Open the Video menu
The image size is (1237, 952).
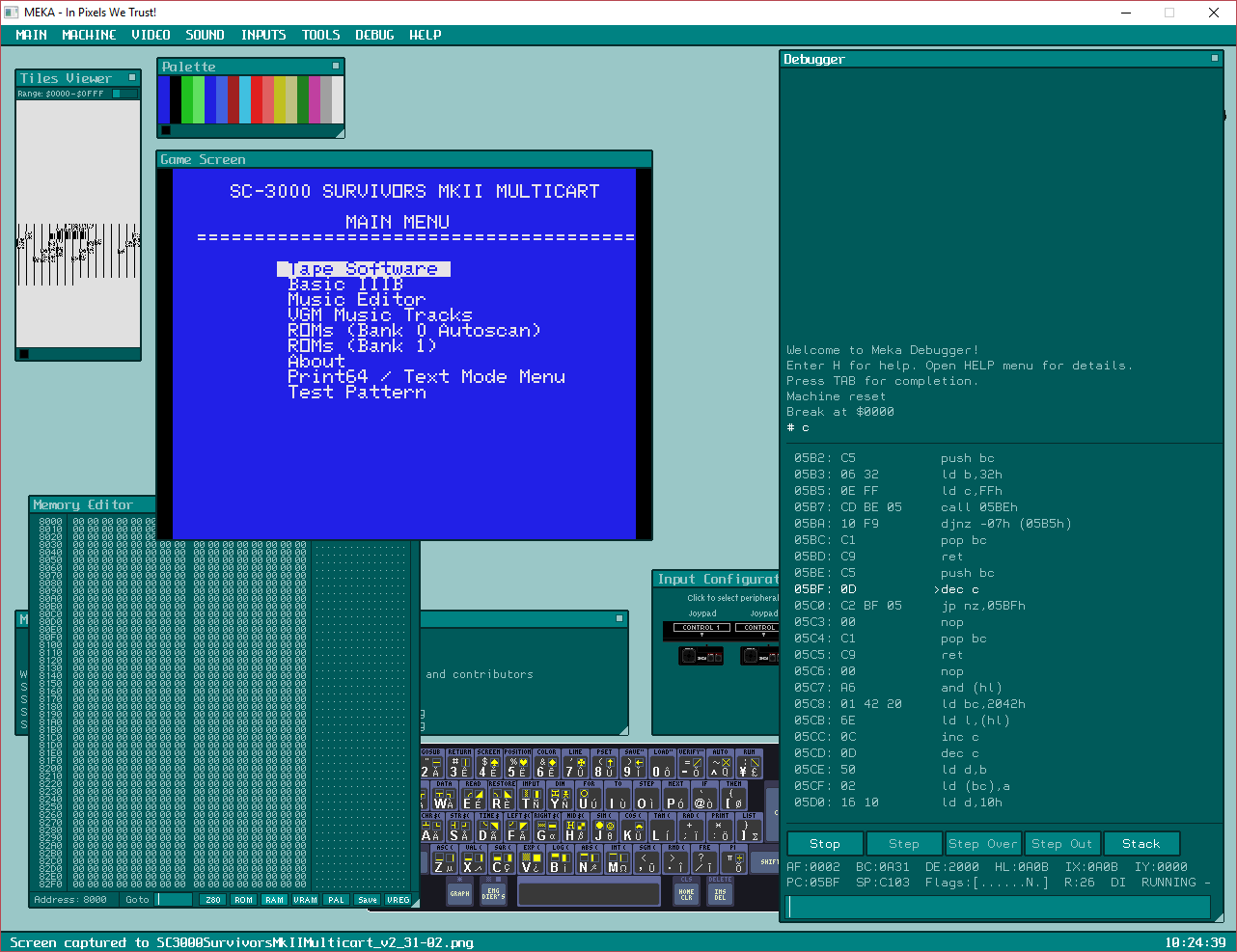[x=151, y=35]
